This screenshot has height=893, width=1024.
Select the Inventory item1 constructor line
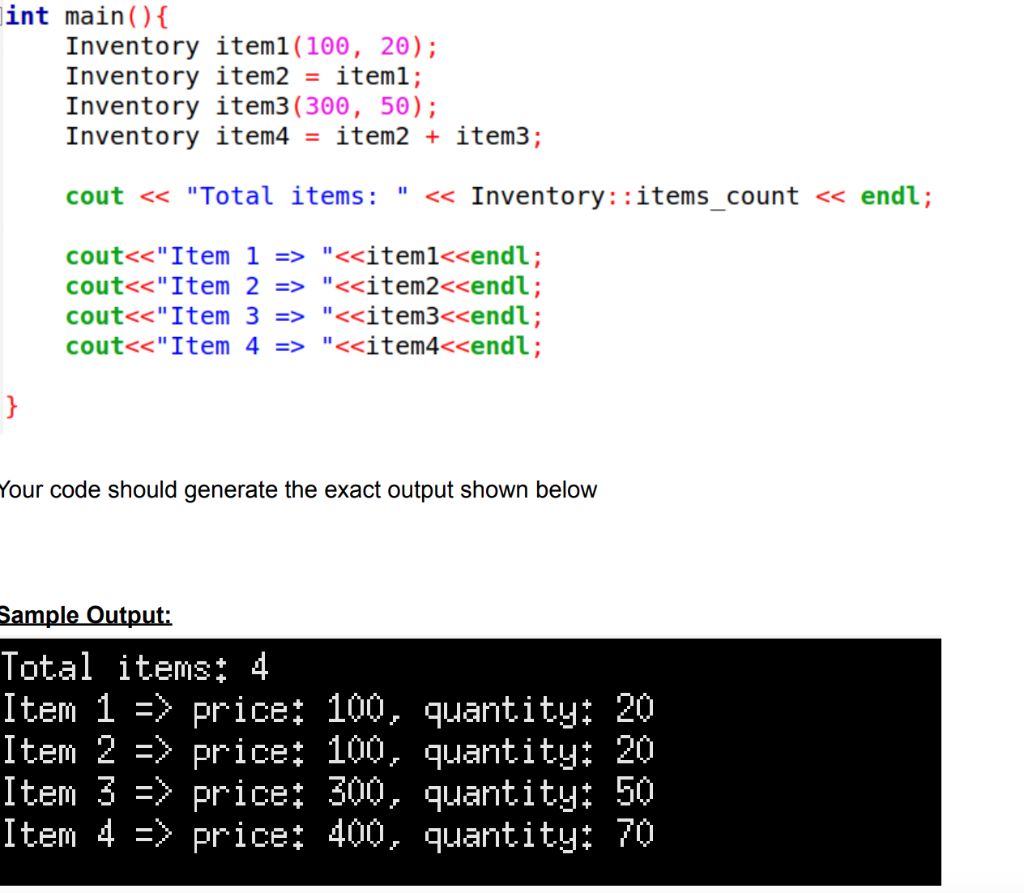pyautogui.click(x=250, y=46)
